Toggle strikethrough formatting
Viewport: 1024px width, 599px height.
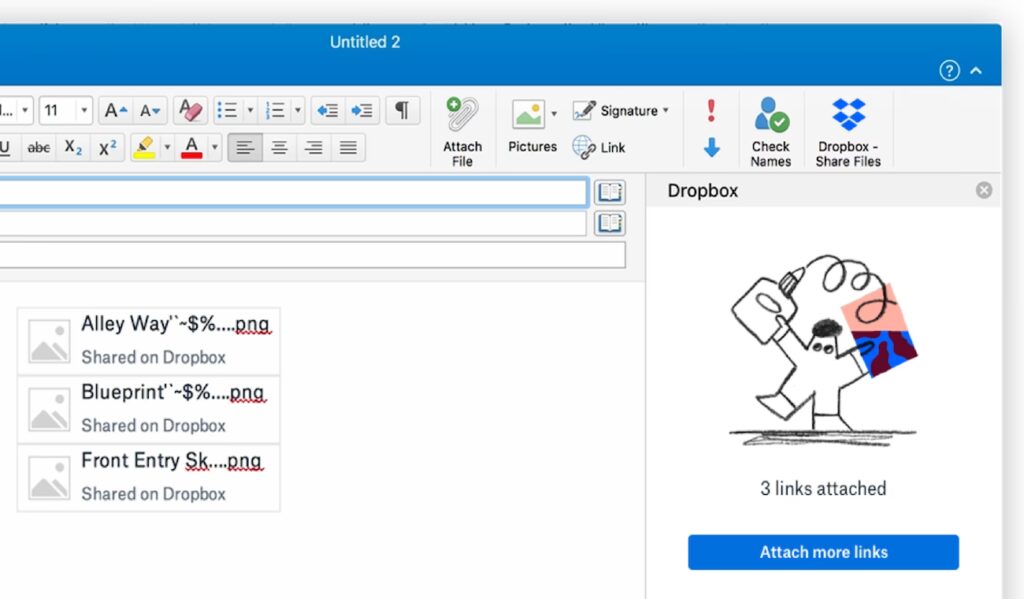pos(39,148)
